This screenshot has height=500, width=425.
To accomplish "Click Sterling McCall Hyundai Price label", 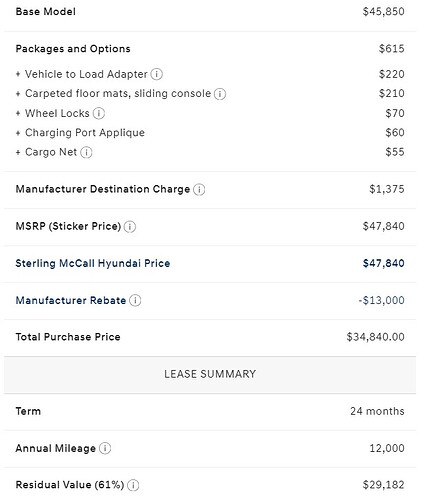I will pos(93,263).
